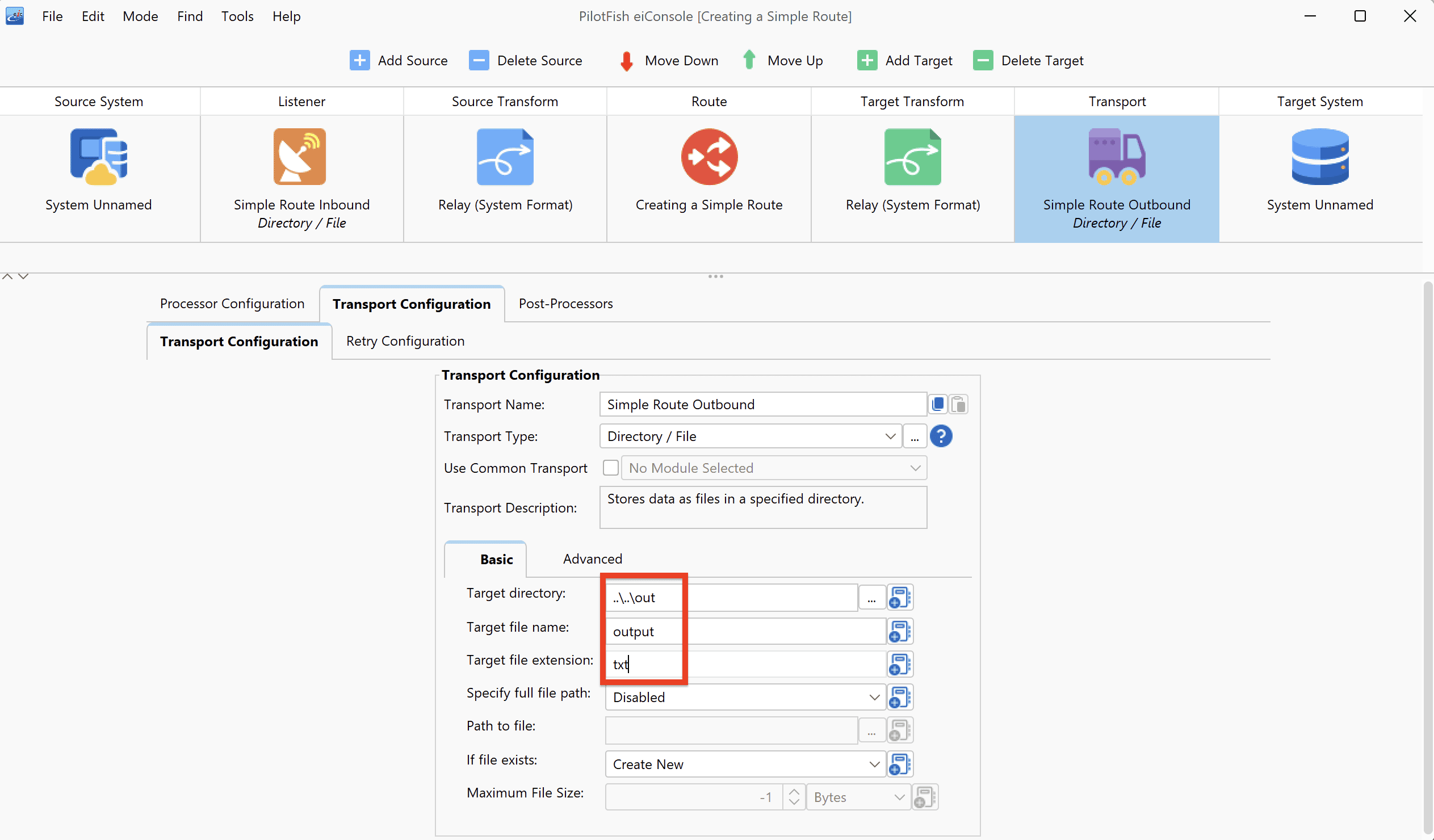Click the expression icon beside Target file name
Image resolution: width=1434 pixels, height=840 pixels.
(x=900, y=632)
